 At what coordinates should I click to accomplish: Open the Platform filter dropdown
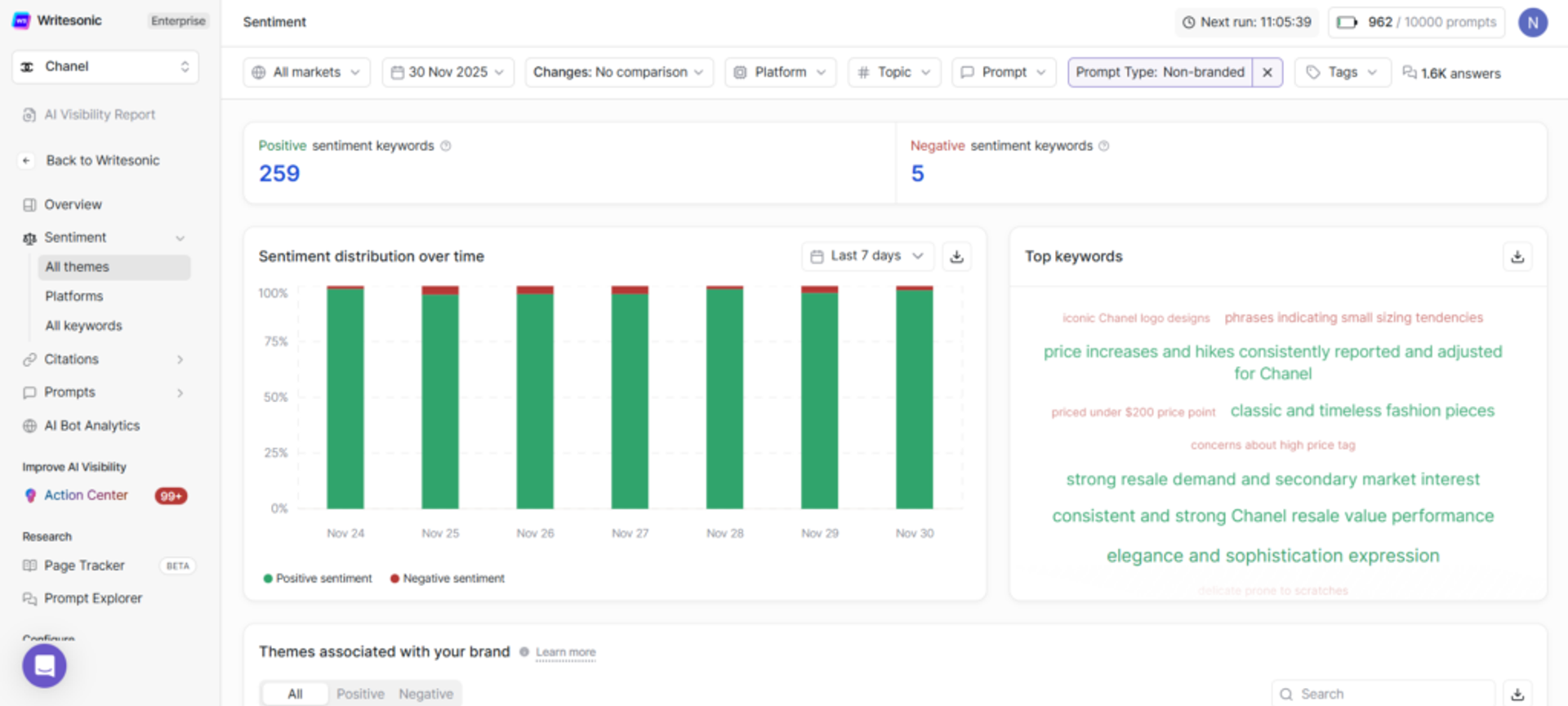(780, 73)
